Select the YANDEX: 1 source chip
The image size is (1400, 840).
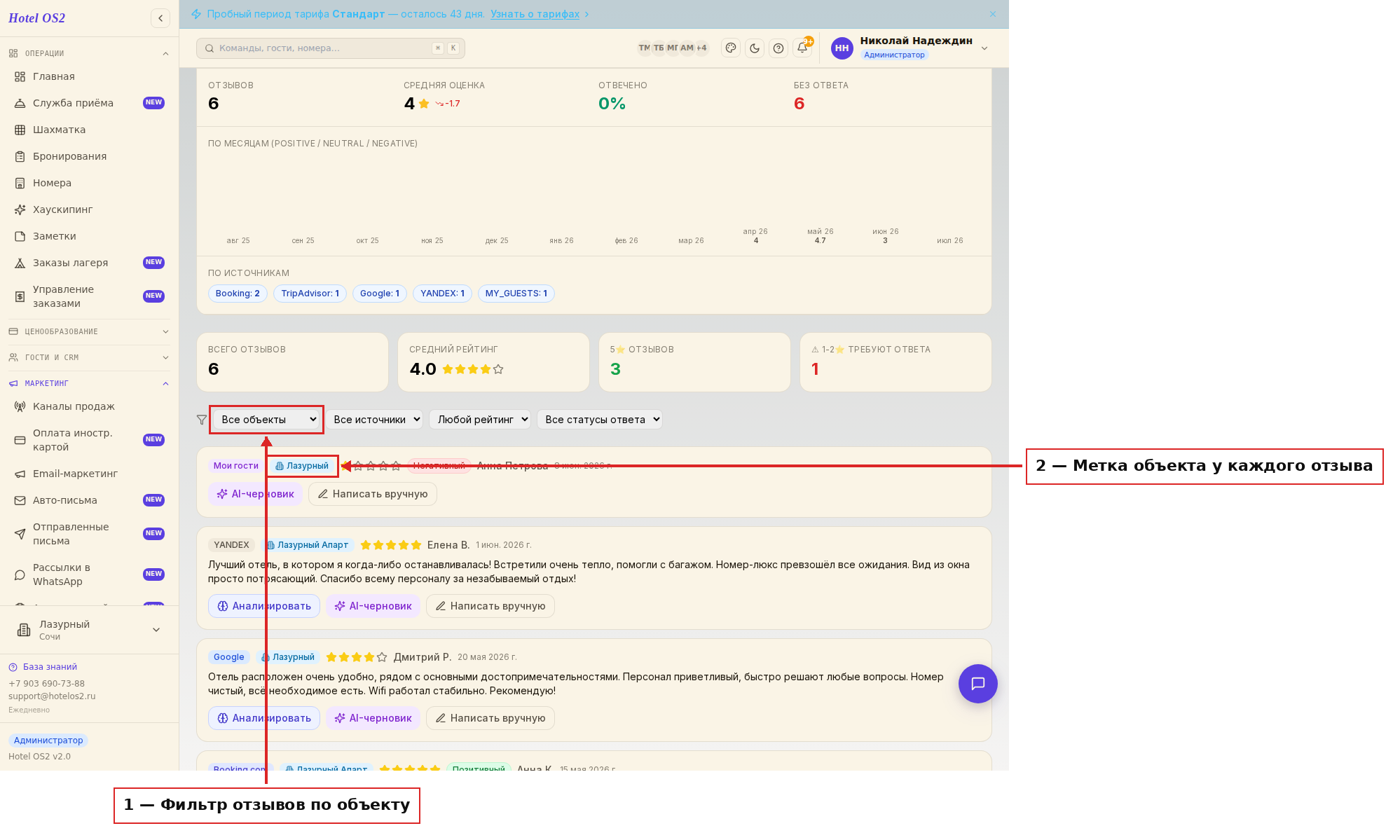coord(442,294)
